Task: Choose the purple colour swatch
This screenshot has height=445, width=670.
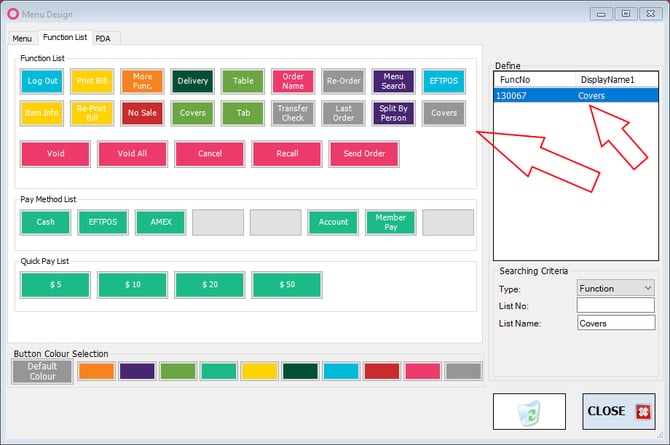Action: pyautogui.click(x=137, y=371)
